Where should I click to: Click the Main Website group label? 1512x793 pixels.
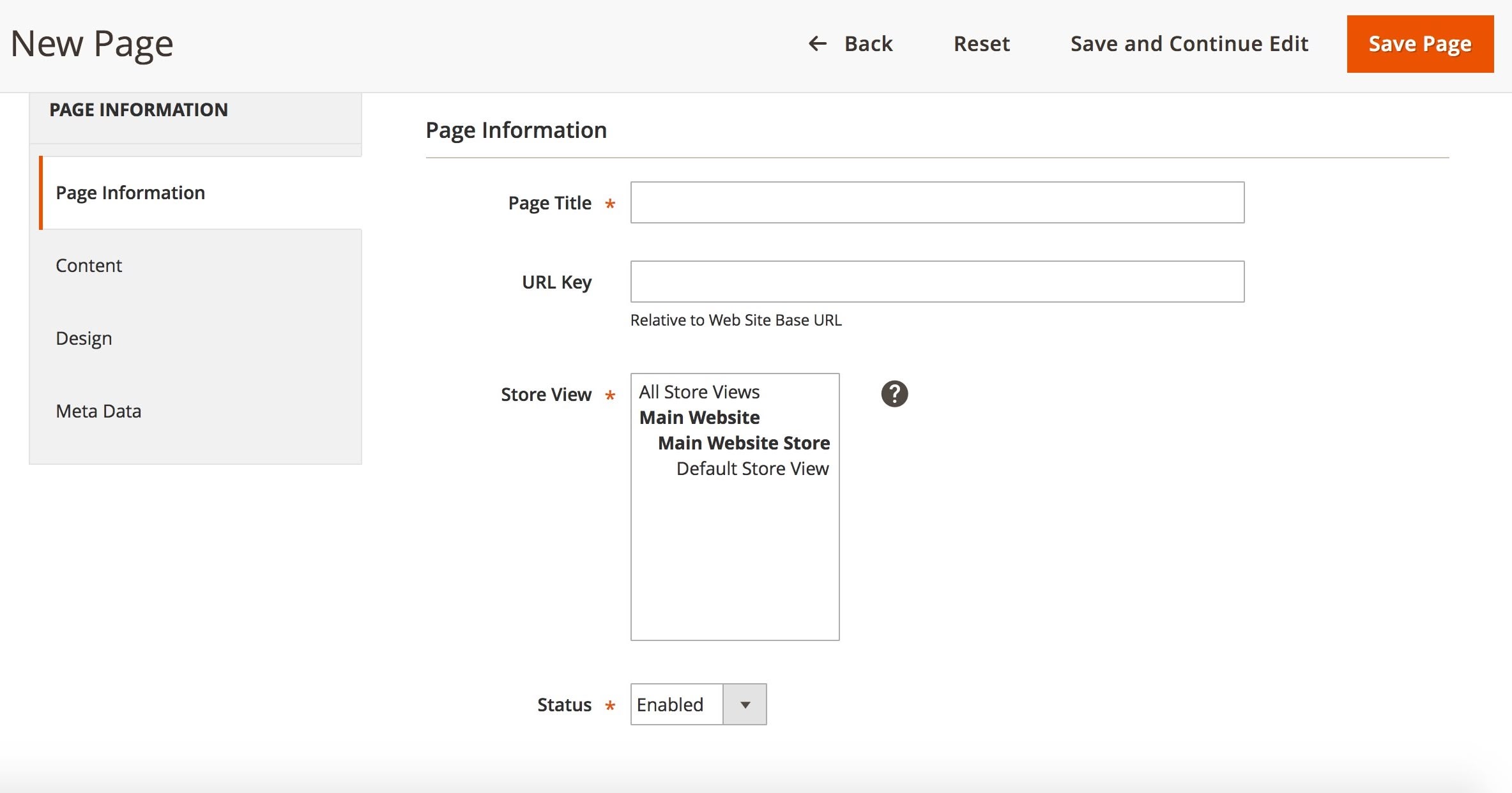click(699, 418)
